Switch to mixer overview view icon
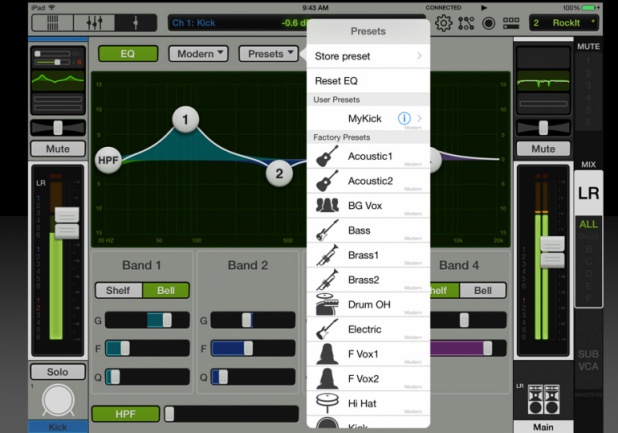 click(x=52, y=23)
